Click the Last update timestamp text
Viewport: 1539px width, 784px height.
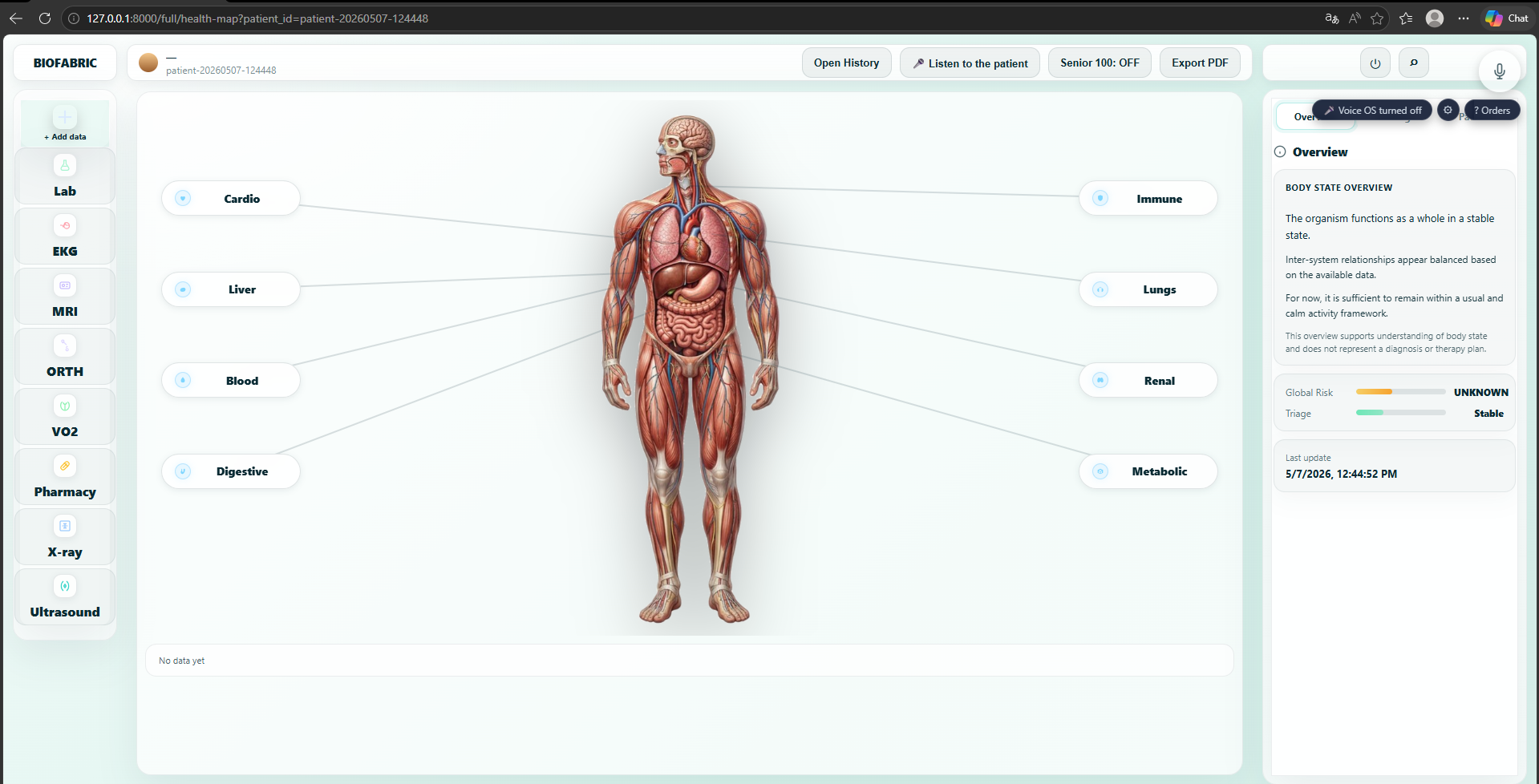pyautogui.click(x=1341, y=474)
